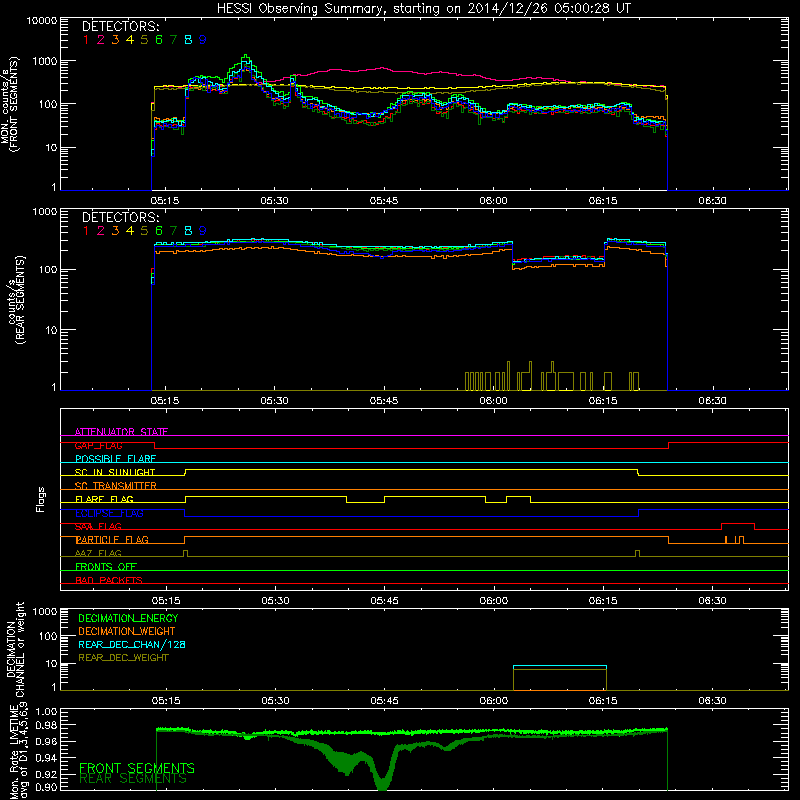The width and height of the screenshot is (800, 800).
Task: Click the cyan decimation step plateau near 06:10
Action: (x=560, y=666)
